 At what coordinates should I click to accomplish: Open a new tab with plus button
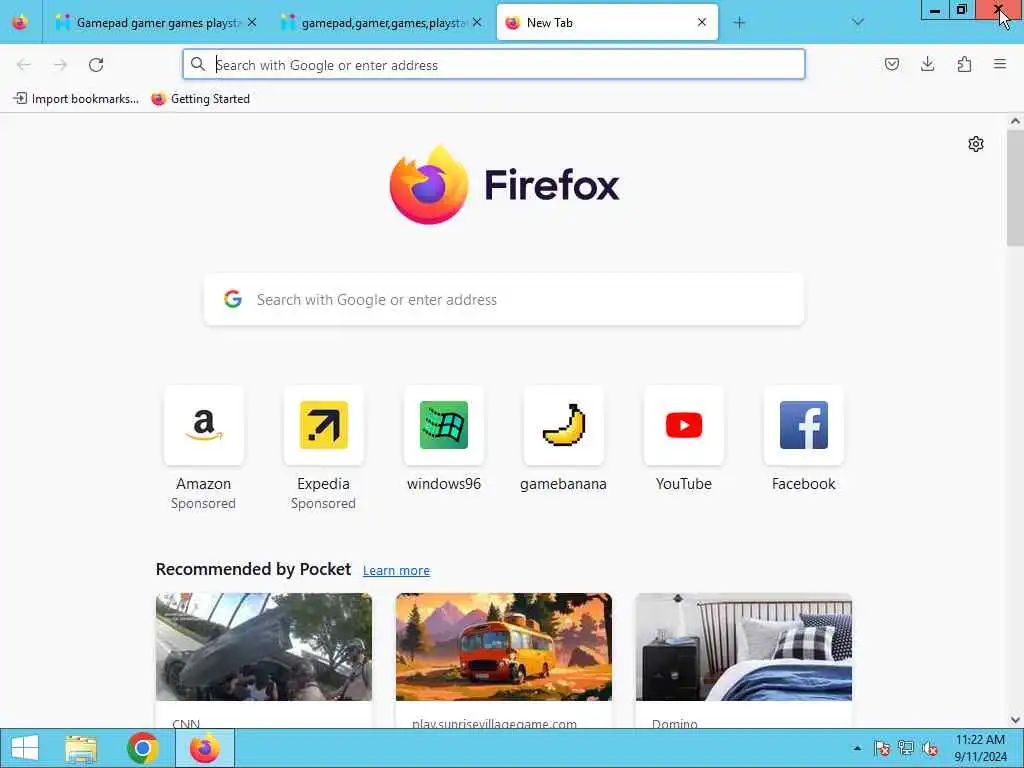tap(739, 23)
